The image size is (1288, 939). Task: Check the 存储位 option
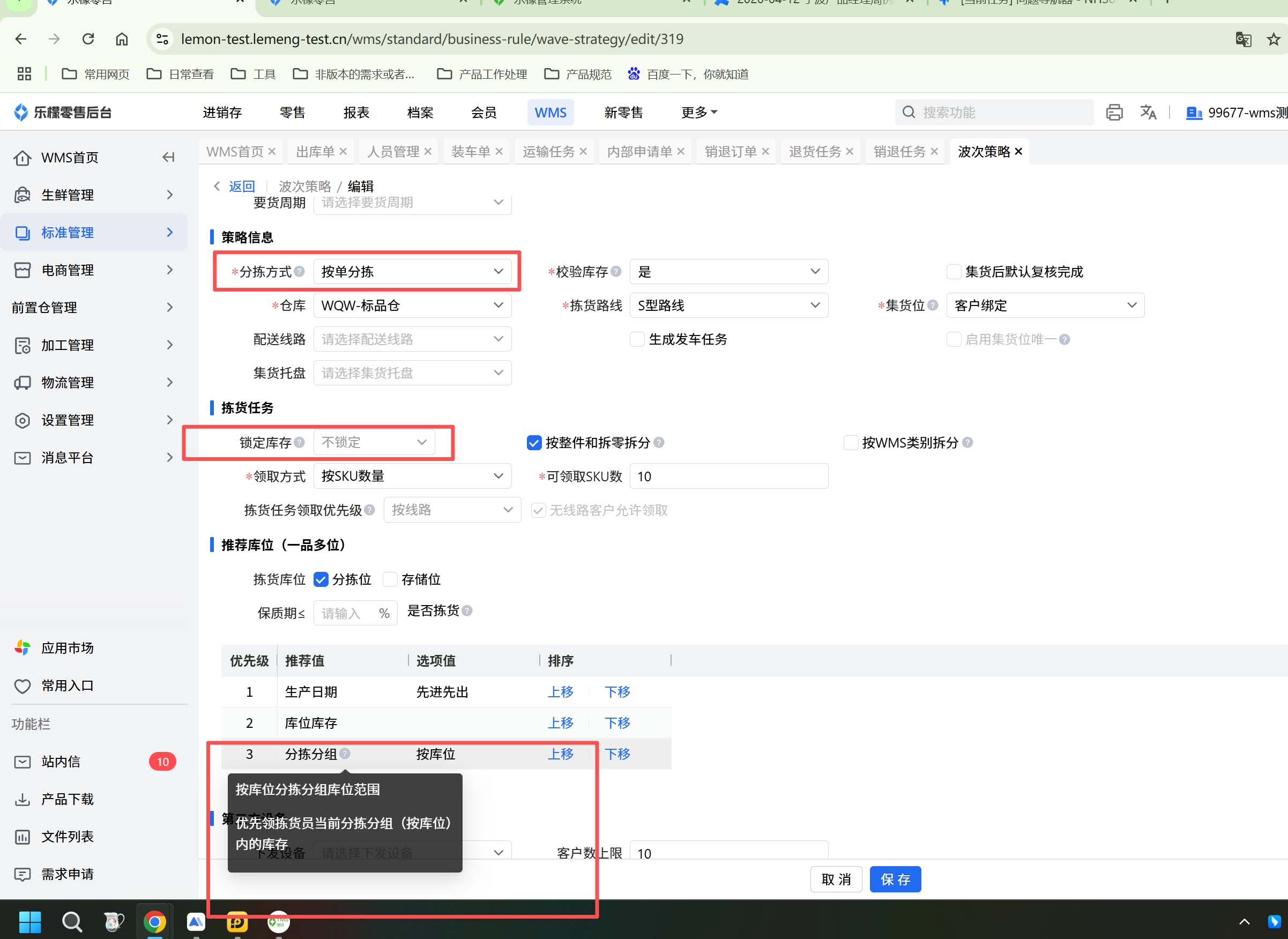coord(390,579)
